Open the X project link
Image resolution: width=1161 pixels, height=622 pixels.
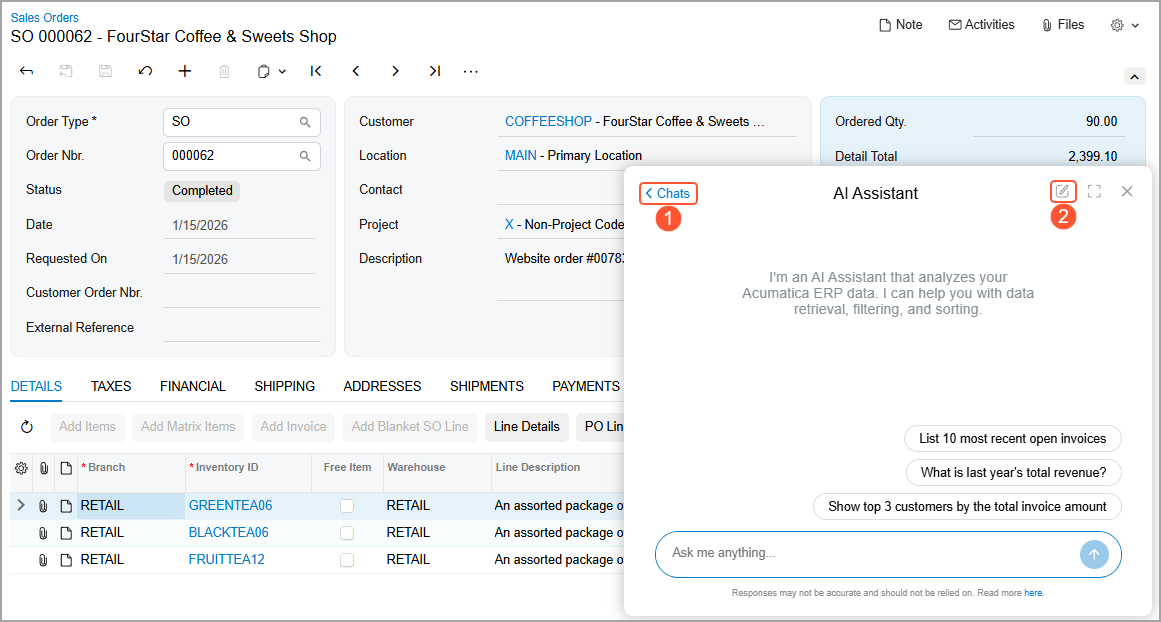pyautogui.click(x=509, y=224)
